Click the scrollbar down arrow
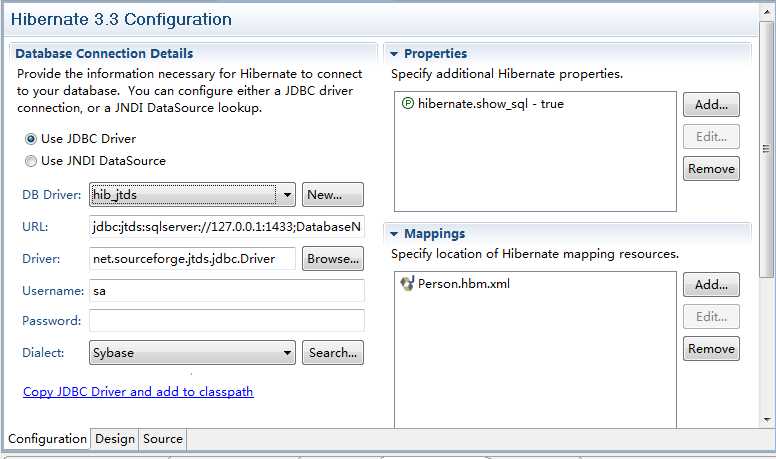The height and width of the screenshot is (459, 776). [x=767, y=420]
